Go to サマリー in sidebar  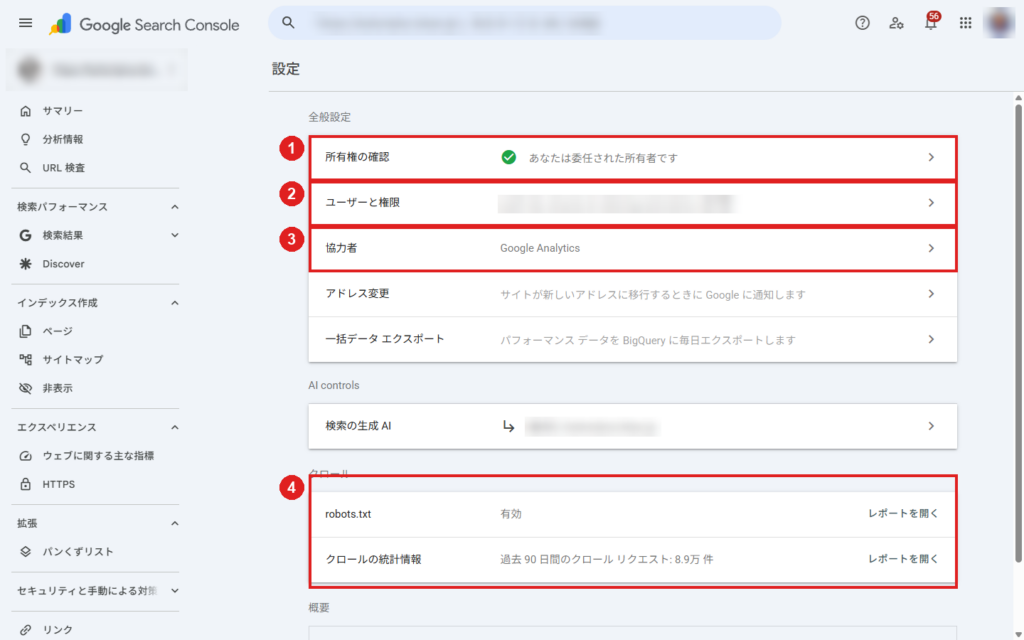63,111
